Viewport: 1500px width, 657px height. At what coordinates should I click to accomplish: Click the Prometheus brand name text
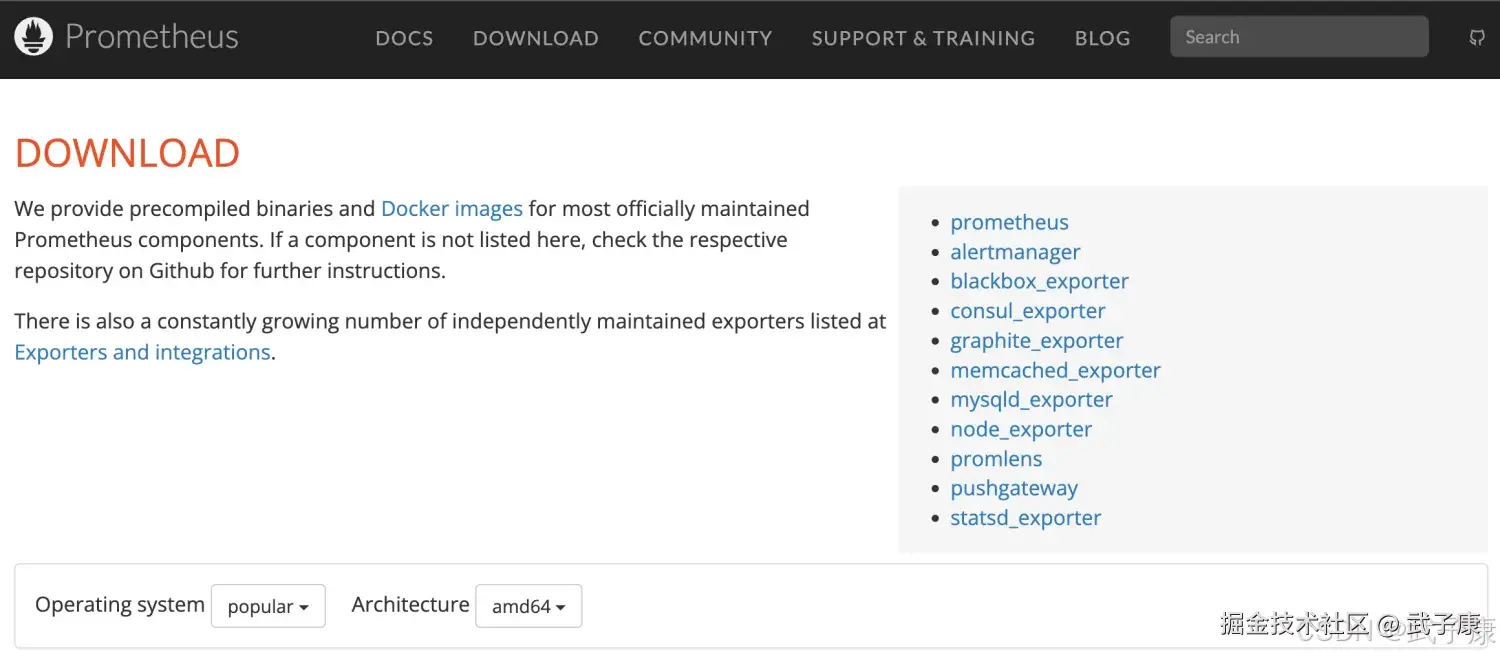pyautogui.click(x=152, y=37)
